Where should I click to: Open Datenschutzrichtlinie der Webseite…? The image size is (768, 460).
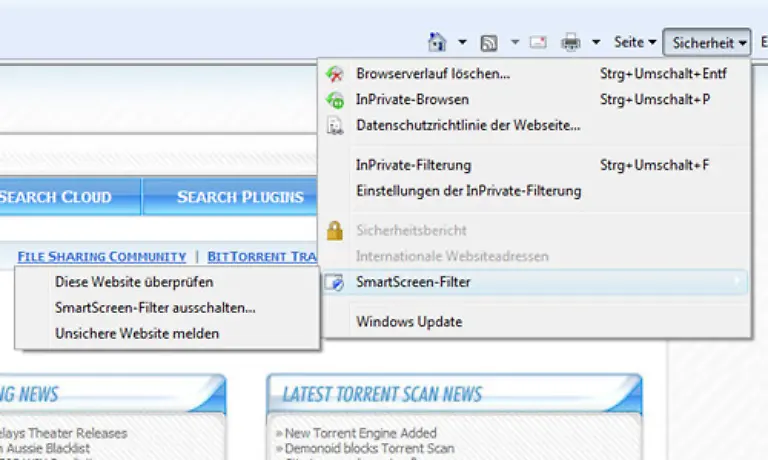click(x=535, y=125)
